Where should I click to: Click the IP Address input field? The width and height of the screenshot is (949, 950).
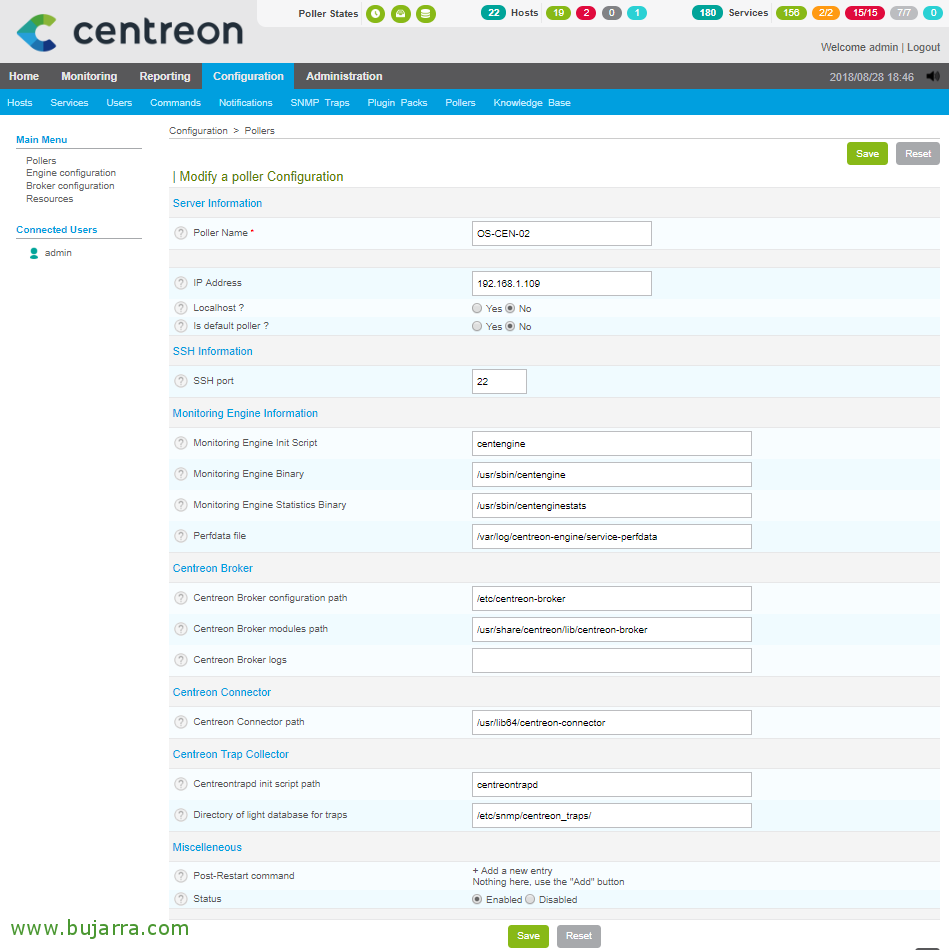pos(561,283)
